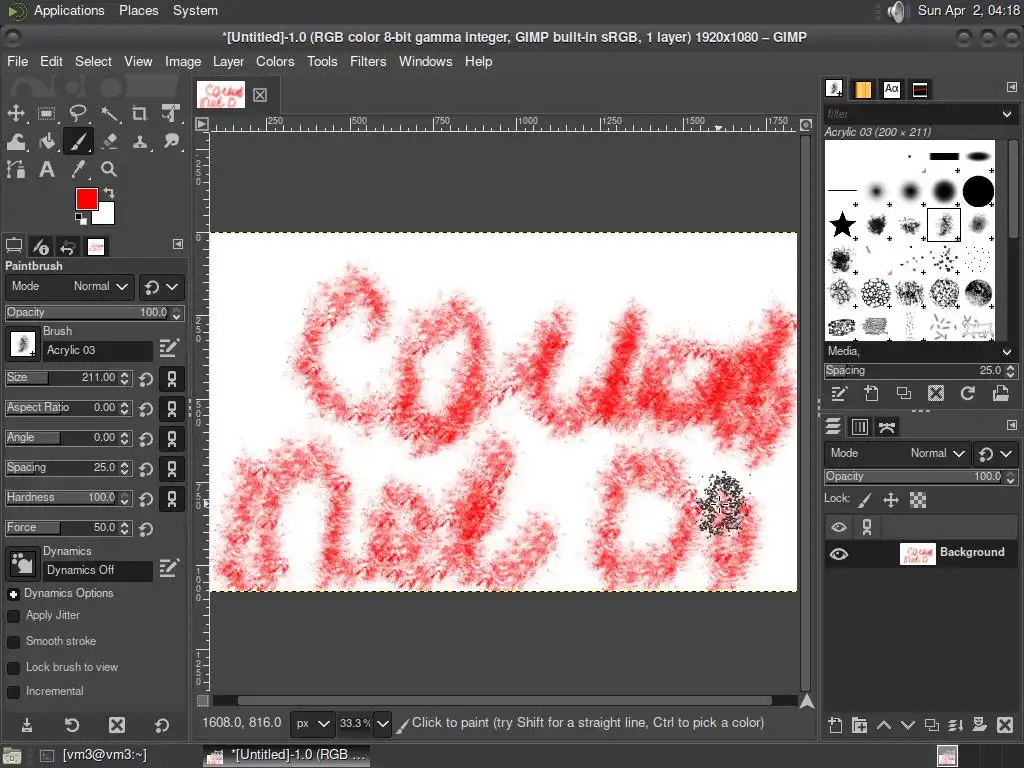This screenshot has width=1024, height=768.
Task: Click the red foreground color swatch
Action: [86, 199]
